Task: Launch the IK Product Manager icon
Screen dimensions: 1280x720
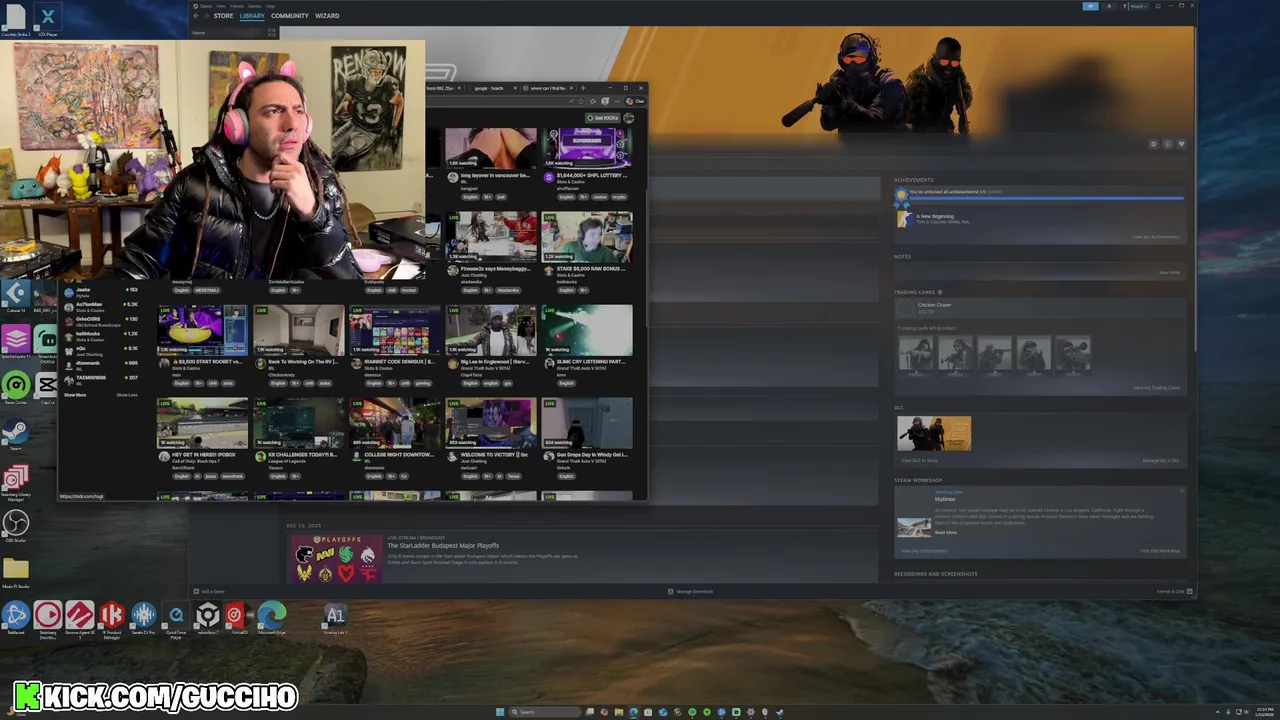Action: (111, 617)
